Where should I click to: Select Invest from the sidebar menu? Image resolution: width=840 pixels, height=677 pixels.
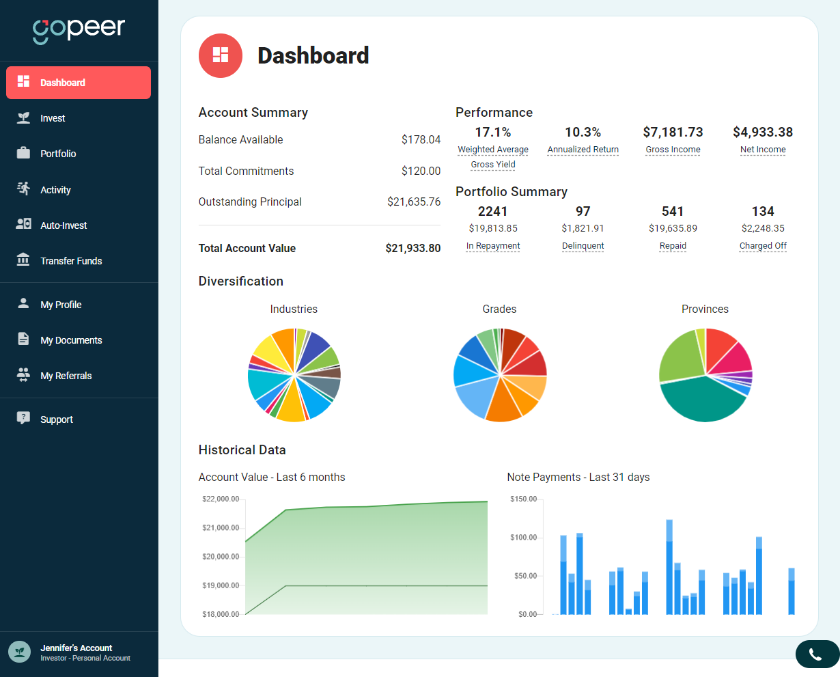(53, 118)
